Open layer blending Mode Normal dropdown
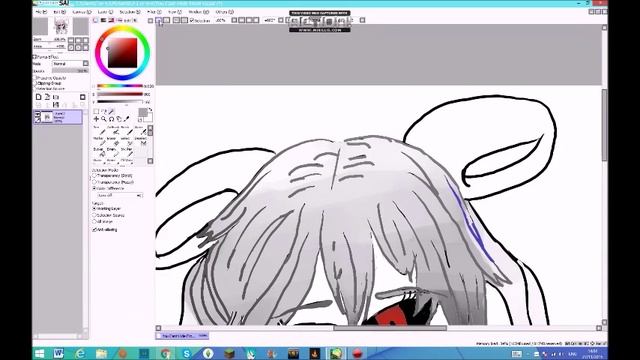The width and height of the screenshot is (640, 360). pos(70,64)
